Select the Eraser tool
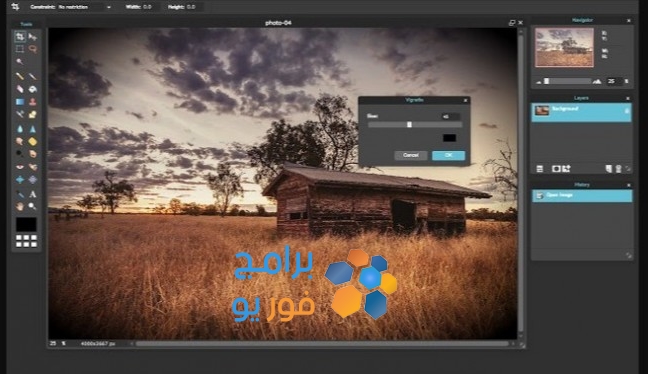Viewport: 648px width, 374px height. (x=19, y=89)
